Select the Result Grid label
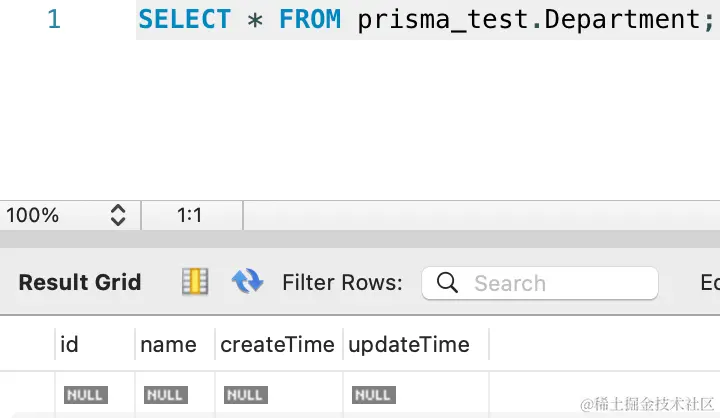Screen dimensions: 720x418 click(x=80, y=283)
